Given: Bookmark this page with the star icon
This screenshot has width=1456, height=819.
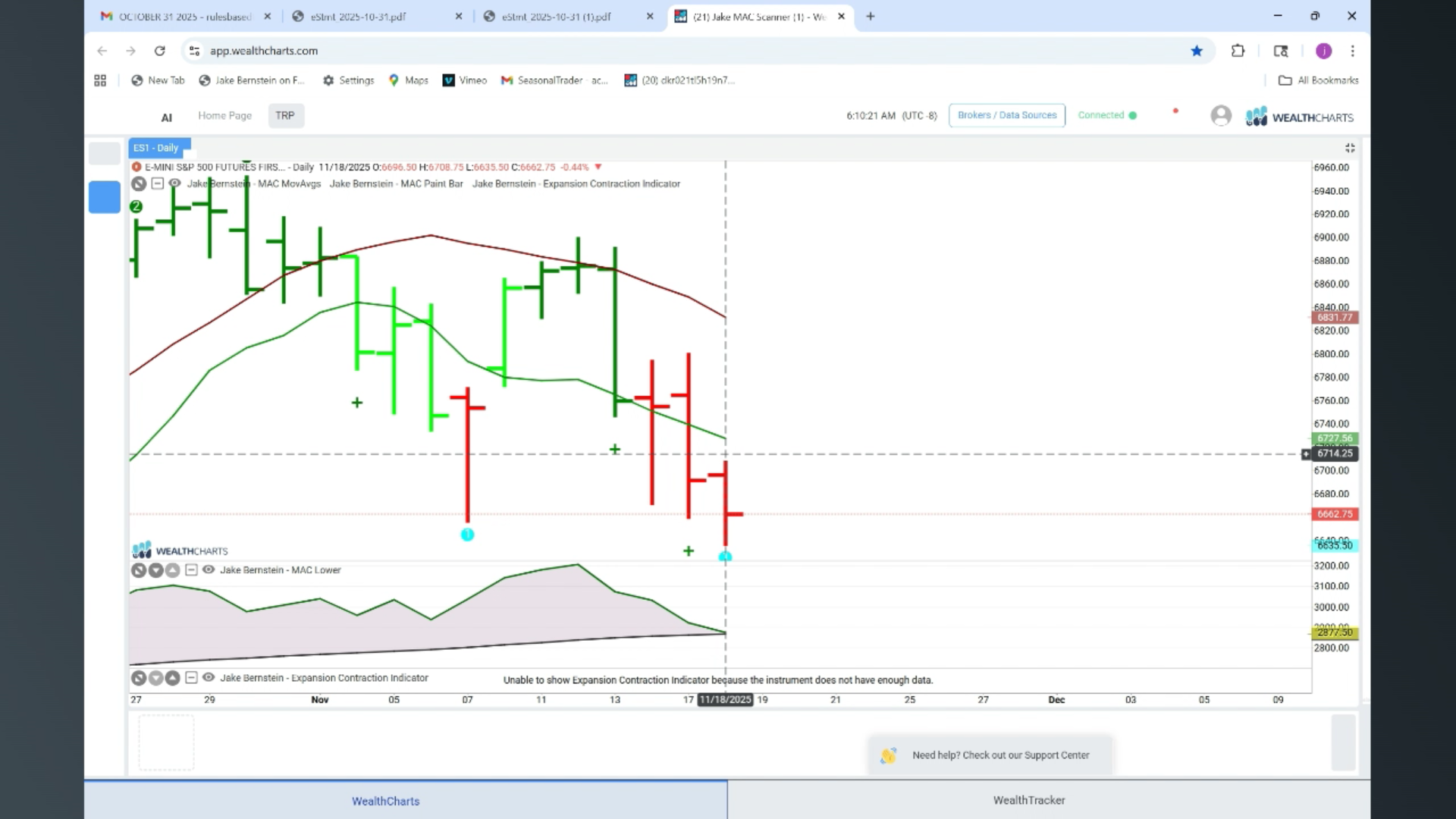Looking at the screenshot, I should 1197,51.
